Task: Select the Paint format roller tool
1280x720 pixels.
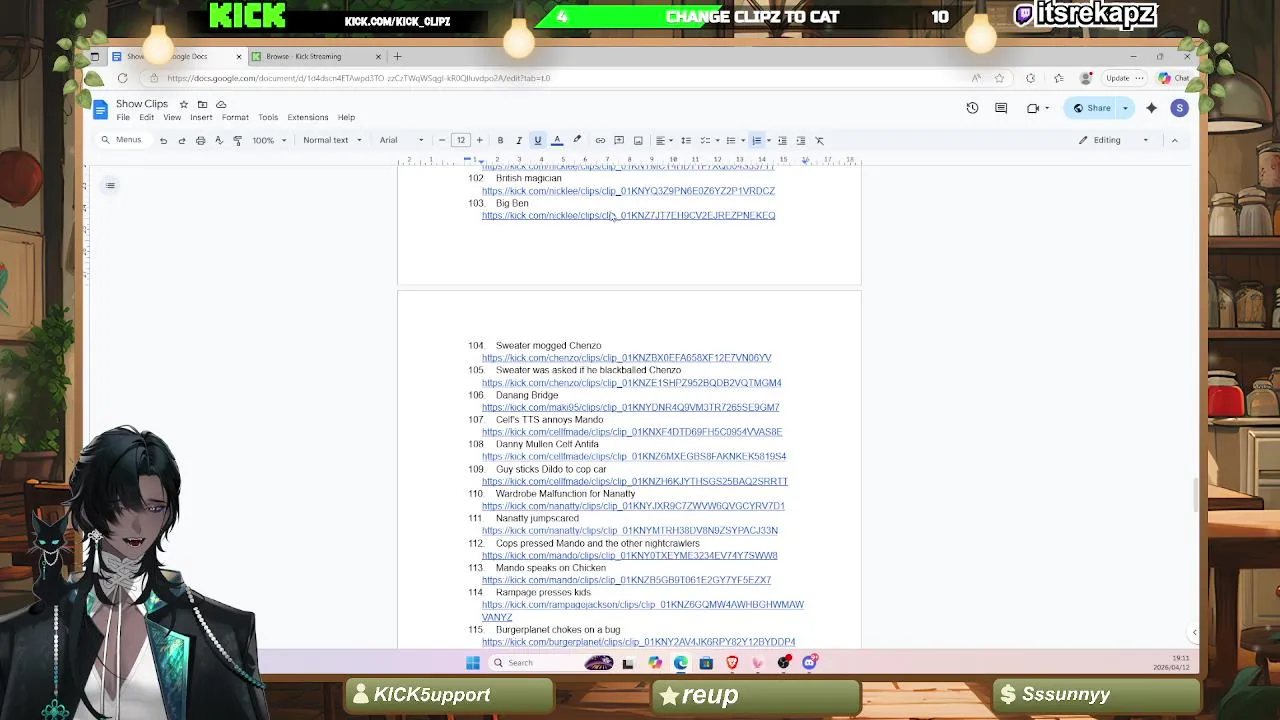Action: [x=237, y=140]
